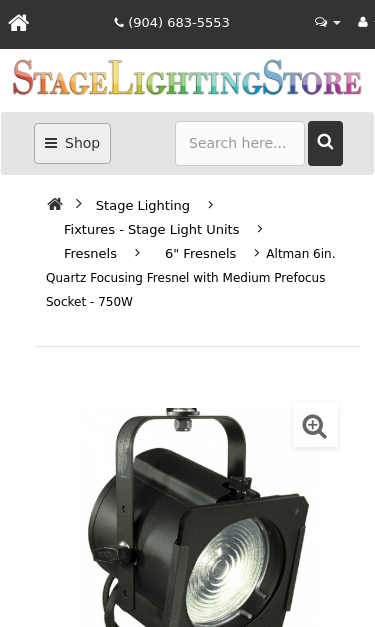The width and height of the screenshot is (375, 627).
Task: Click the home icon in top bar
Action: [x=19, y=23]
